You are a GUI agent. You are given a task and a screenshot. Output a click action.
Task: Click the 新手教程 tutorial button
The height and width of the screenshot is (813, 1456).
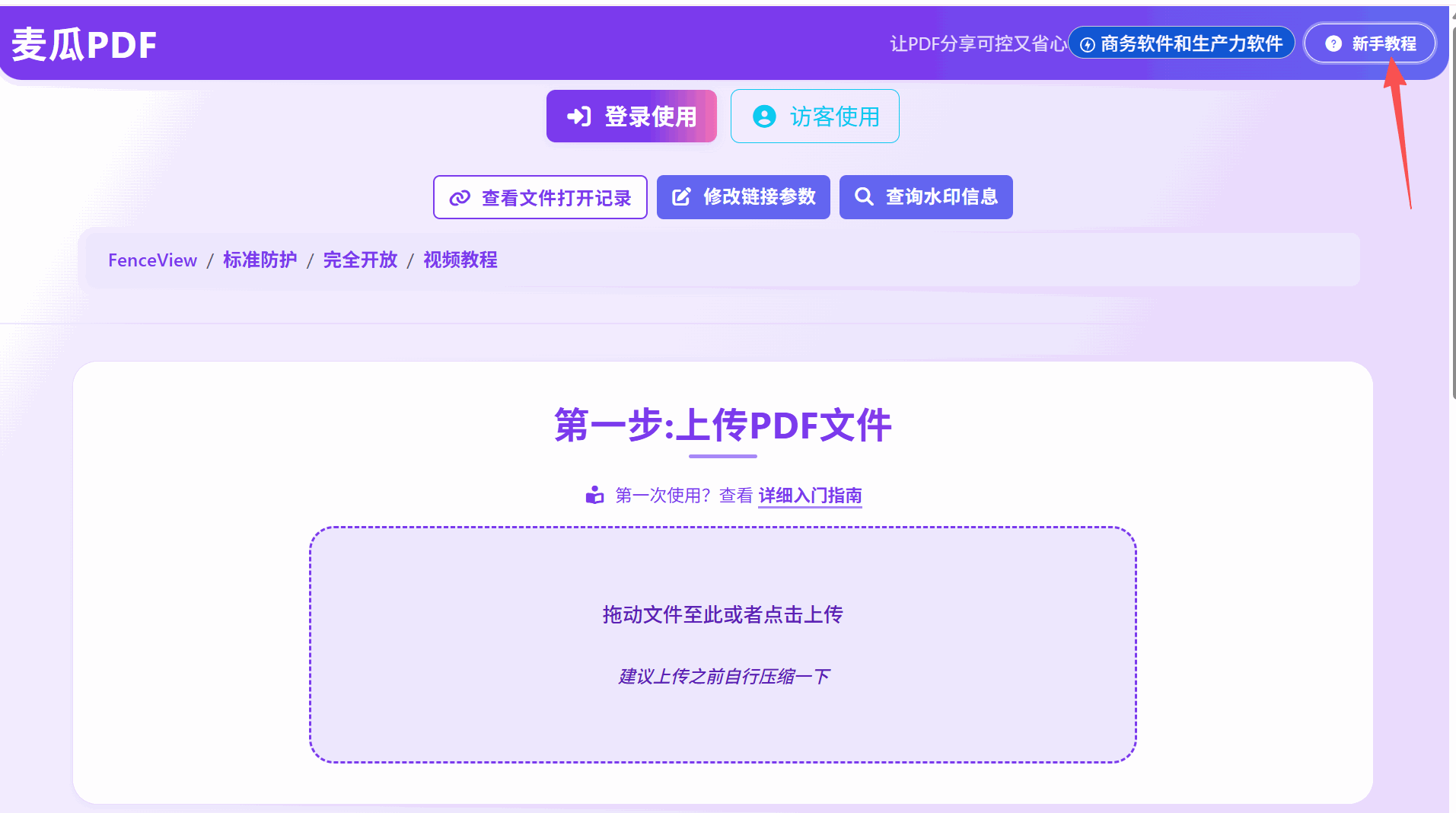[1369, 43]
